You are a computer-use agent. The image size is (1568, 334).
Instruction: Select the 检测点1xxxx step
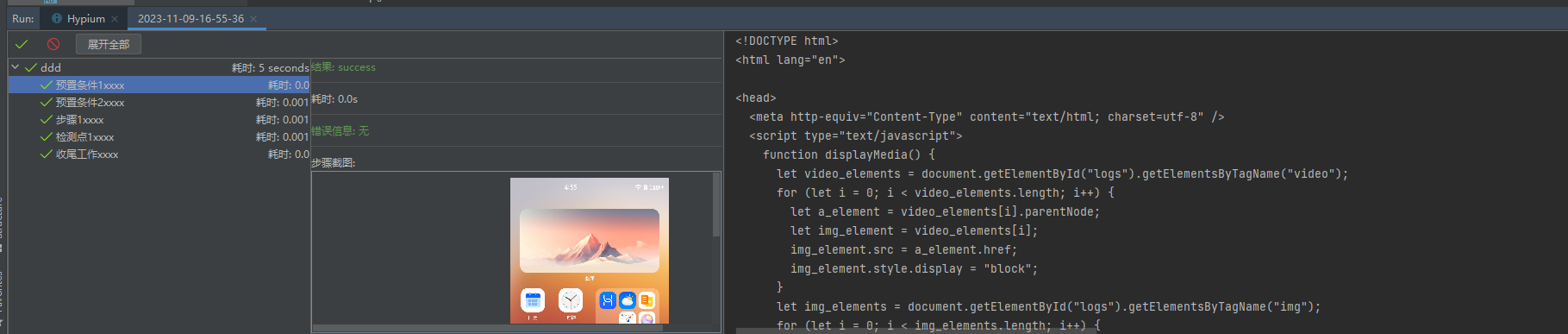click(x=159, y=136)
